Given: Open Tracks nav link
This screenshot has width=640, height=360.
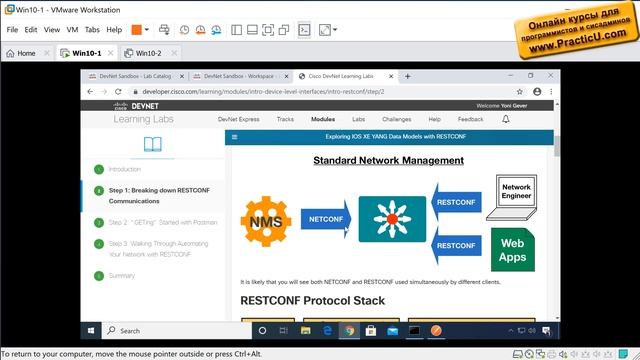Looking at the screenshot, I should tap(285, 119).
